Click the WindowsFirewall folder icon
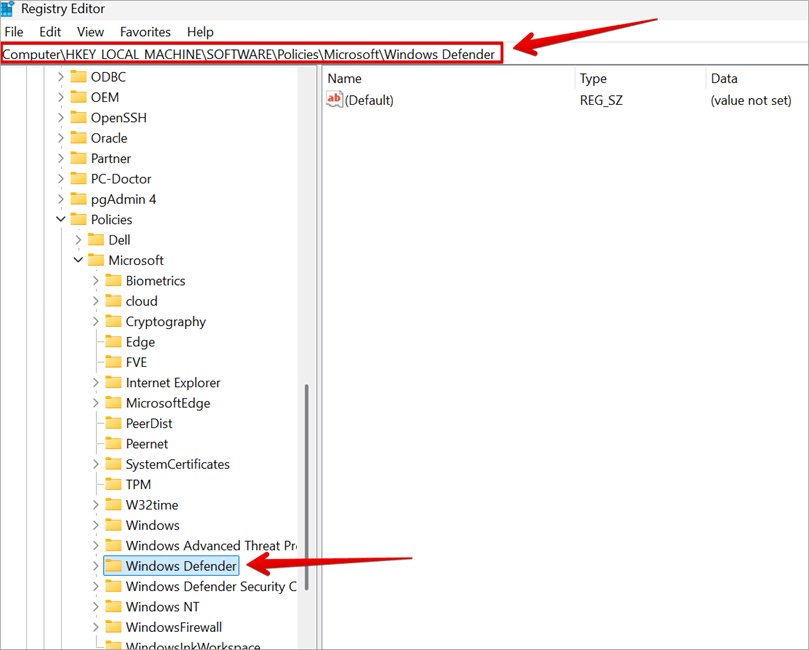Screen dimensions: 809x650 113,626
